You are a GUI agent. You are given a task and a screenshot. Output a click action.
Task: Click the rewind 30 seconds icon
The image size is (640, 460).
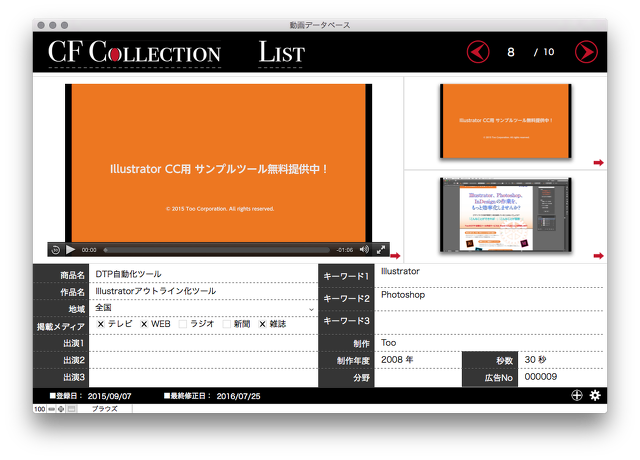tap(56, 249)
